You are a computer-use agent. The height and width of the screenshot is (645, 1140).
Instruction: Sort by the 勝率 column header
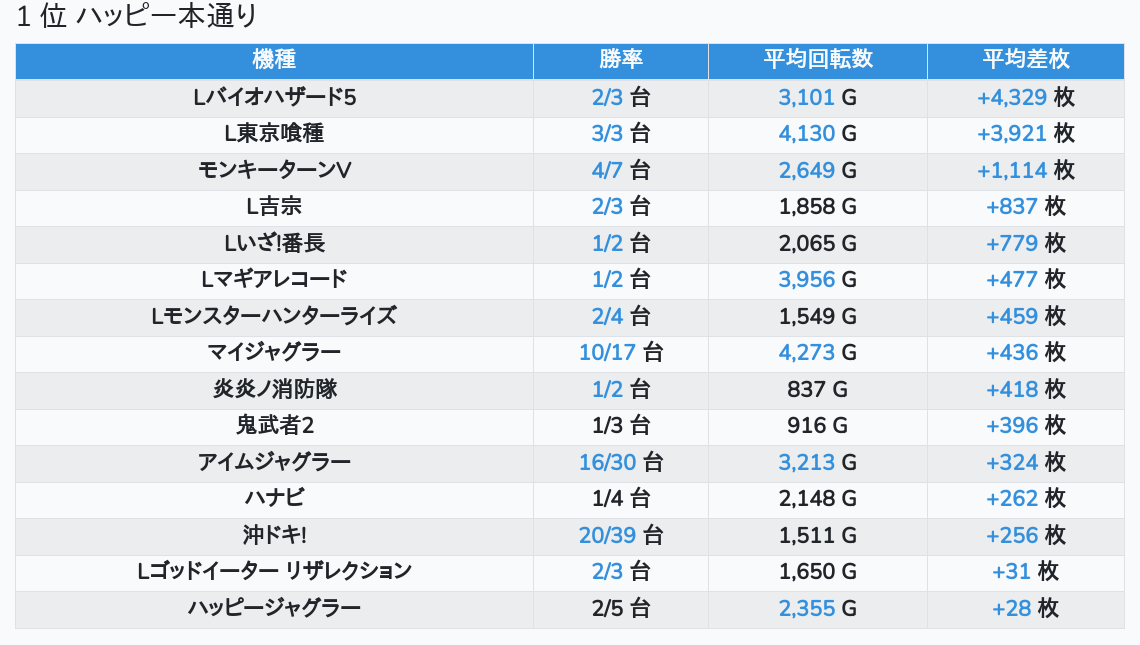coord(621,60)
